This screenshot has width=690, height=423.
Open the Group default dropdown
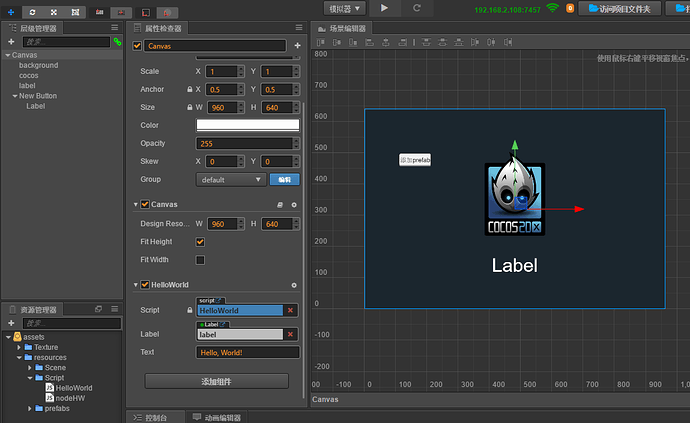231,180
